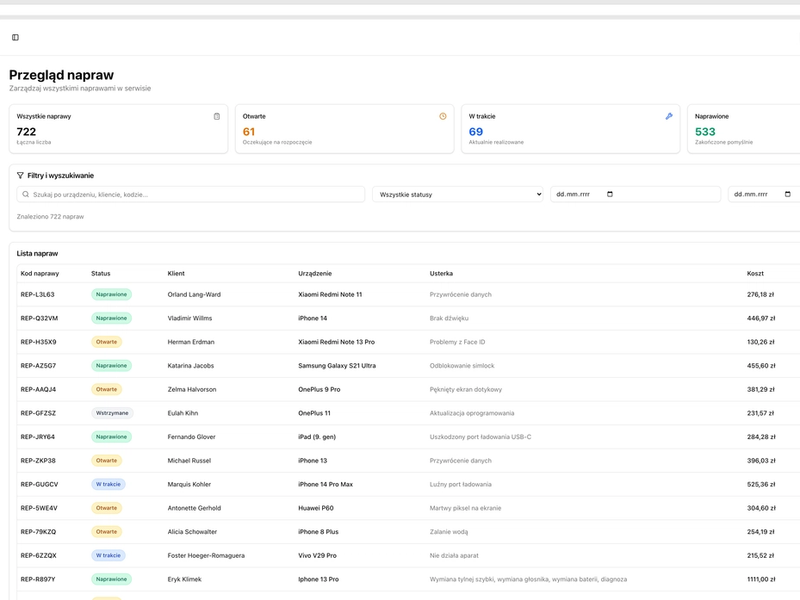Click client name Katarina Jacobs
800x600 pixels.
tap(191, 366)
